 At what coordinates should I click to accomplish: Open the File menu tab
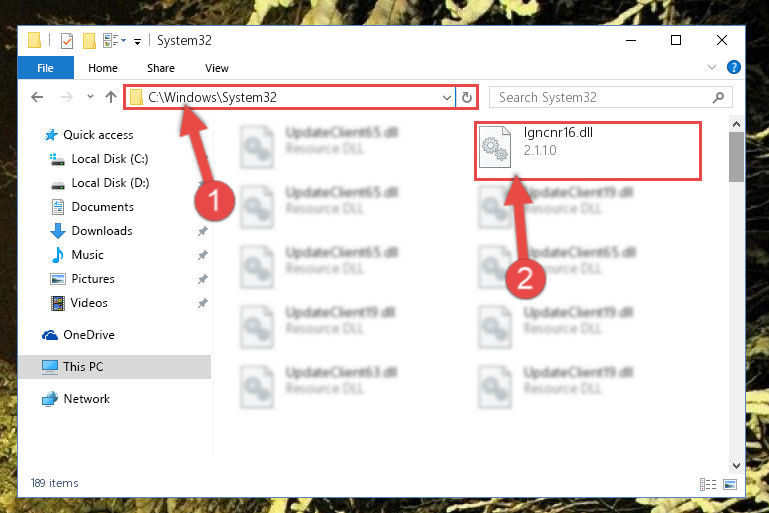[x=45, y=68]
